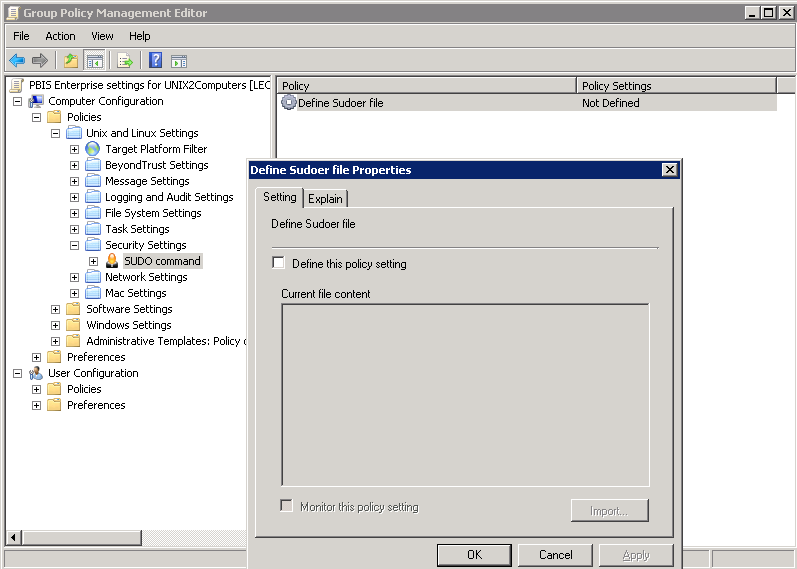Toggle the Monitor this policy setting checkbox
Viewport: 797px width, 569px height.
287,505
